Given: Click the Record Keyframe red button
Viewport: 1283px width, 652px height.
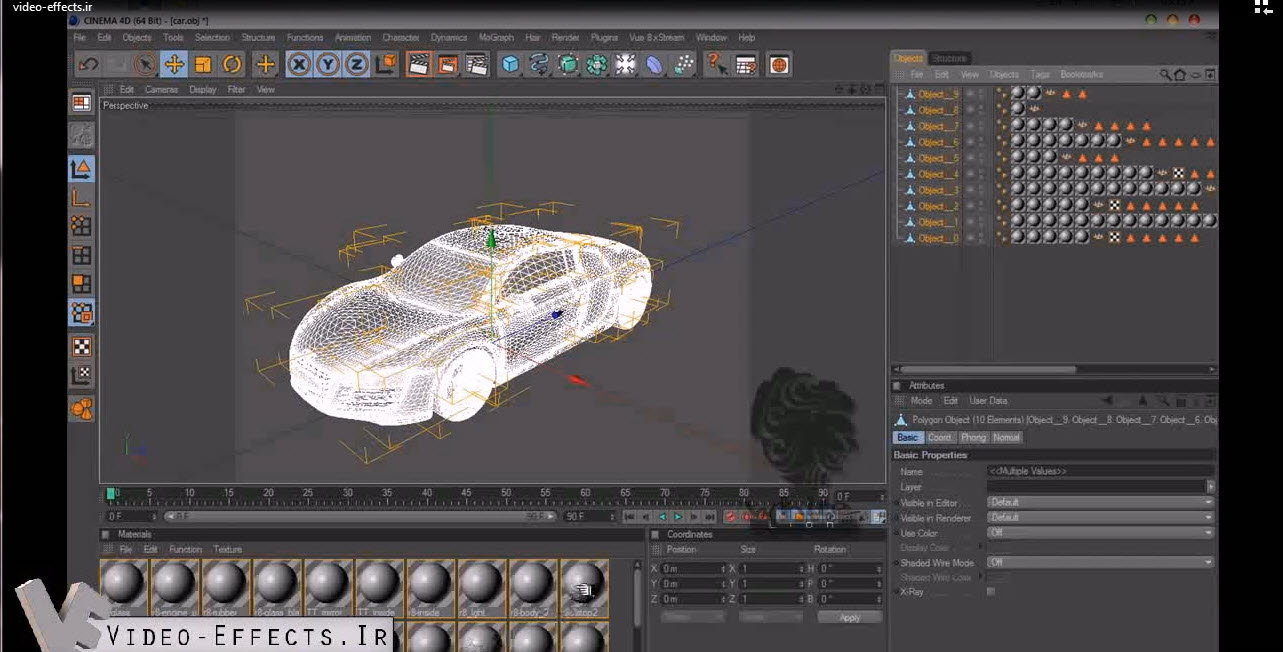Looking at the screenshot, I should (729, 517).
